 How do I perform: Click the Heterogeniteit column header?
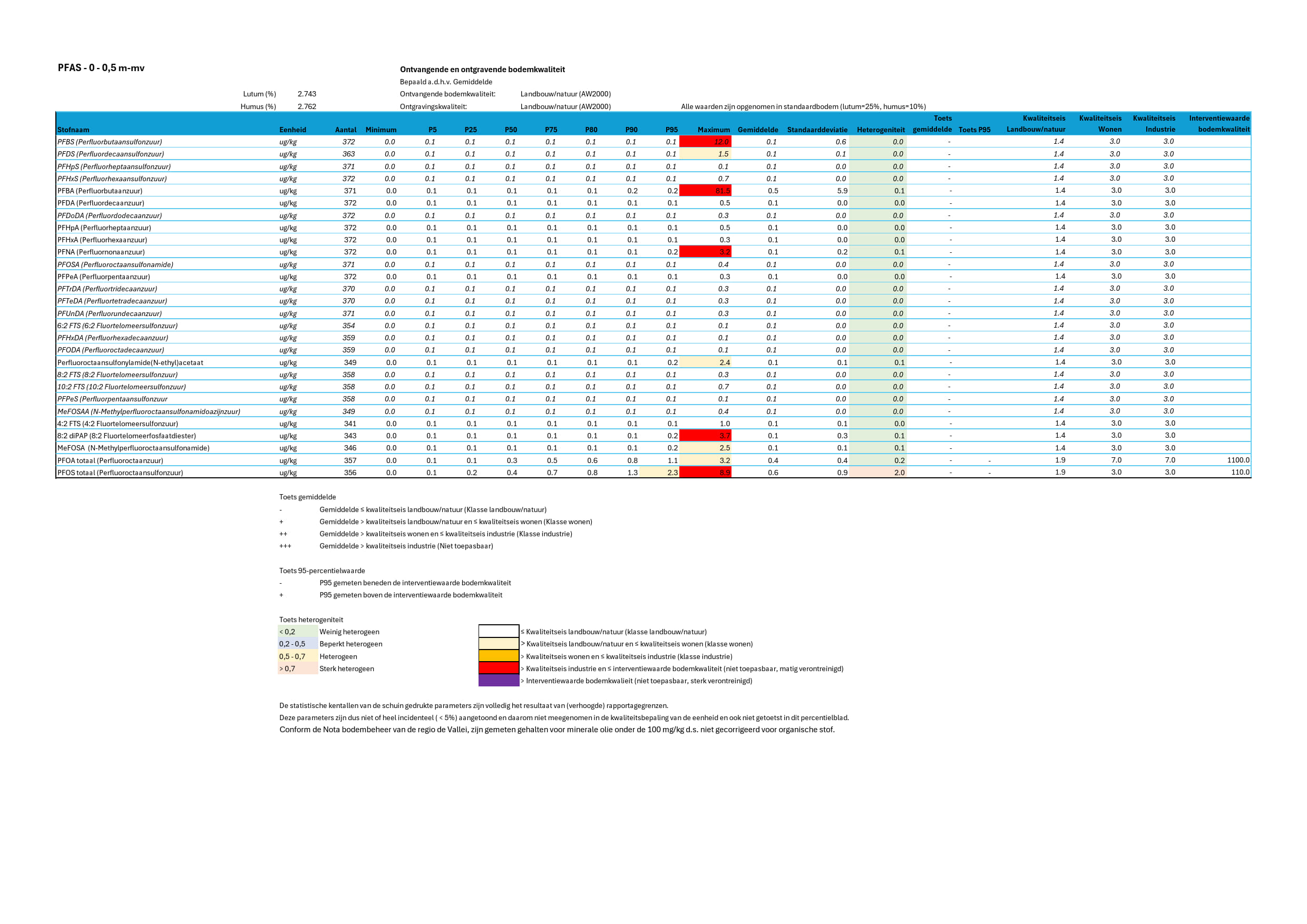(x=880, y=130)
